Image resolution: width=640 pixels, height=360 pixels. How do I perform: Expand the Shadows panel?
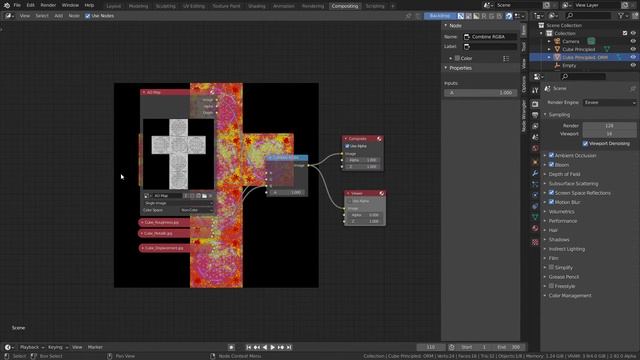click(x=558, y=240)
